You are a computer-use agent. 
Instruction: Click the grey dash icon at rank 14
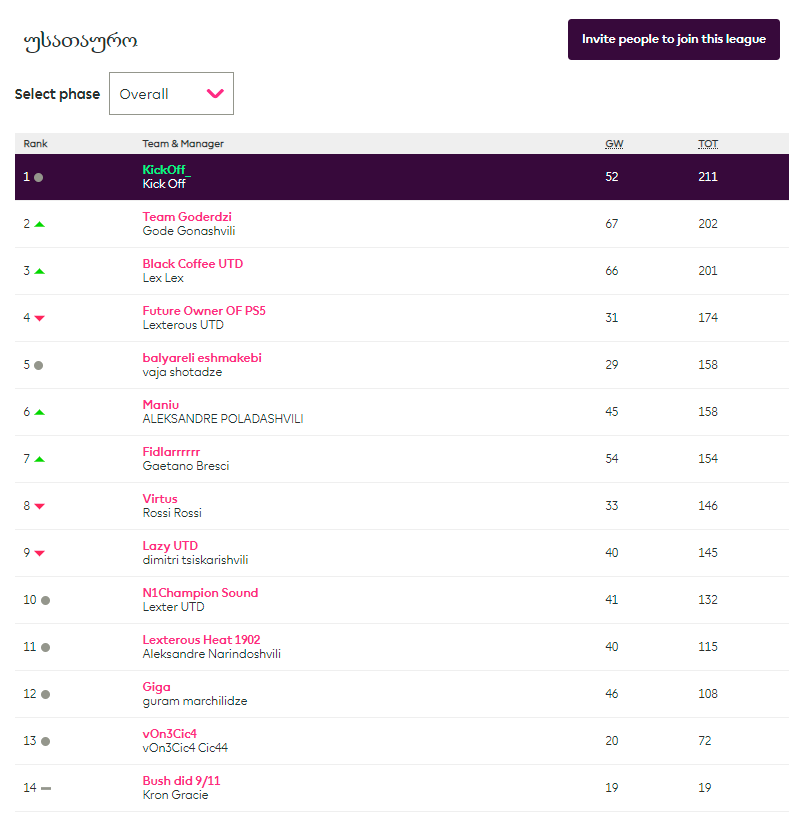(46, 788)
